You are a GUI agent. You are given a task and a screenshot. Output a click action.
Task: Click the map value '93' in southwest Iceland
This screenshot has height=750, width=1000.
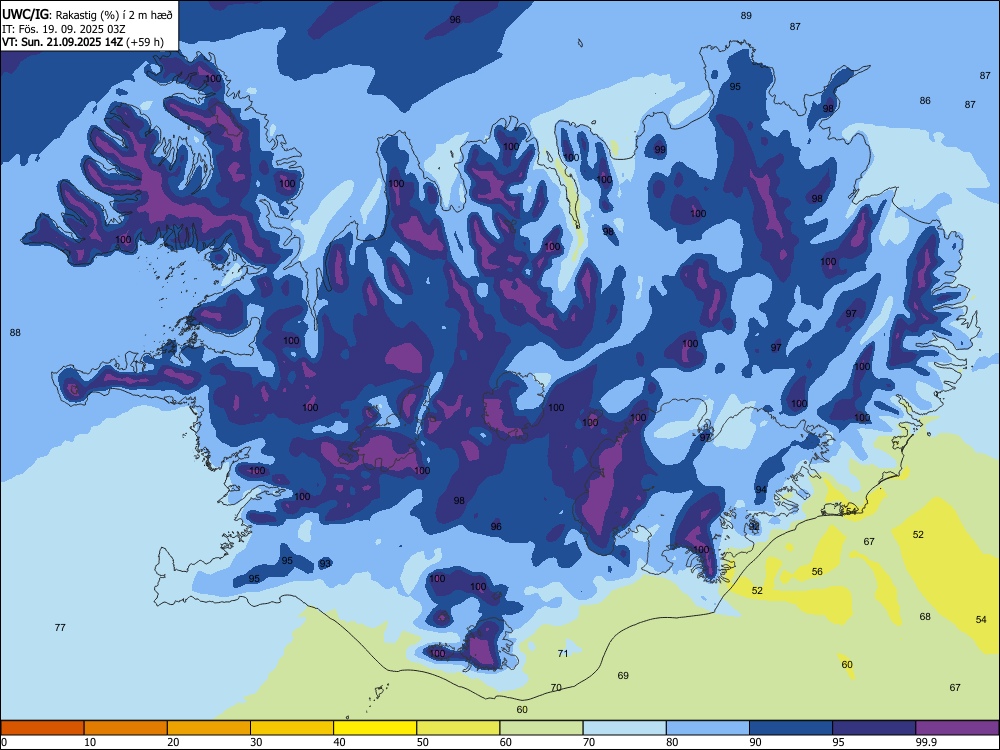tap(325, 563)
